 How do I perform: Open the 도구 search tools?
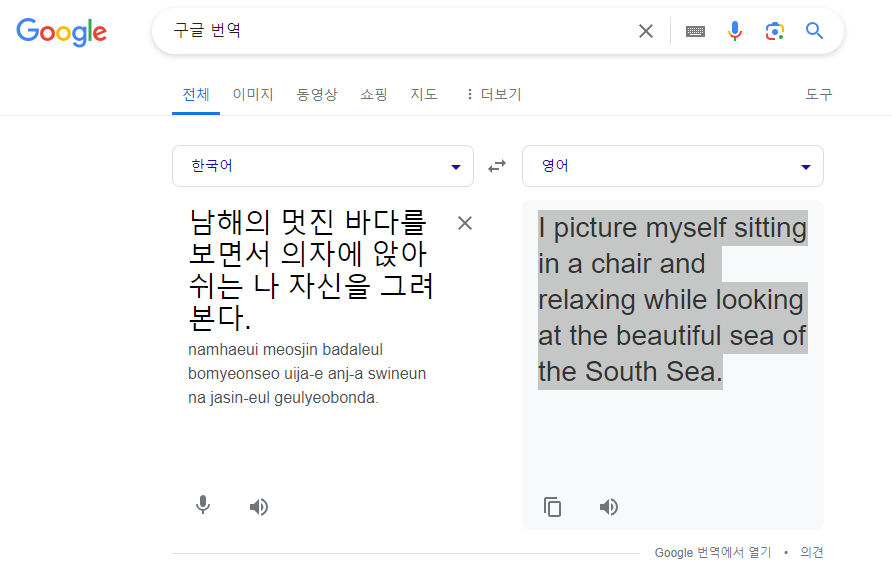tap(819, 95)
